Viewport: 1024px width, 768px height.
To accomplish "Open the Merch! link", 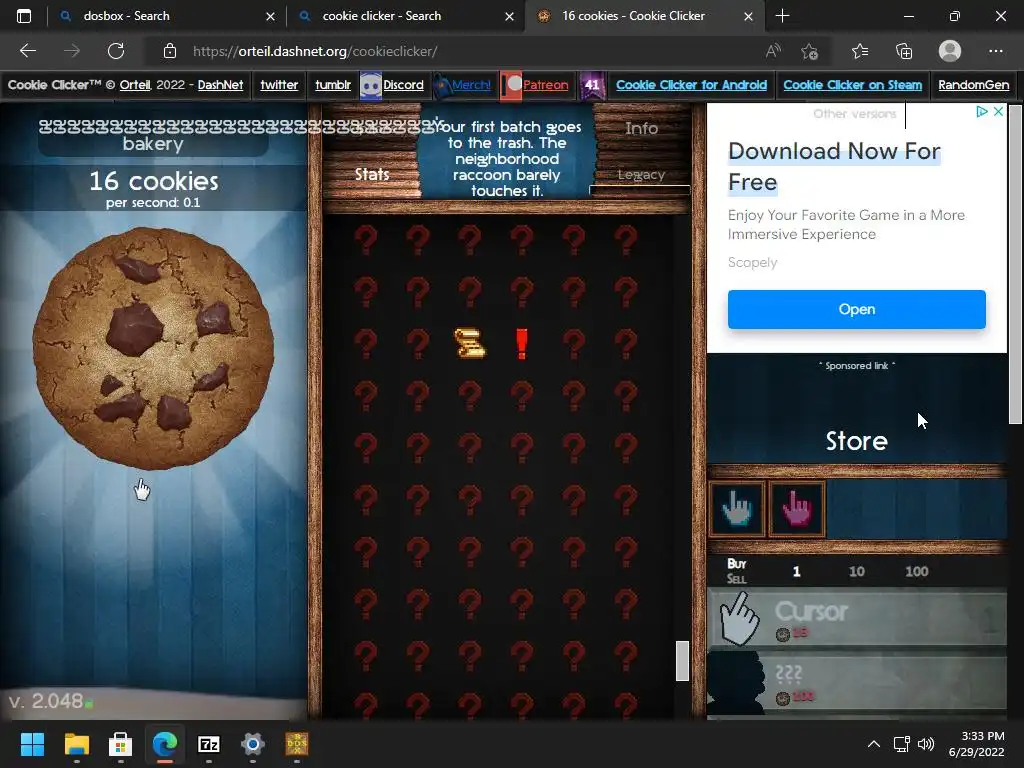I will click(x=471, y=85).
